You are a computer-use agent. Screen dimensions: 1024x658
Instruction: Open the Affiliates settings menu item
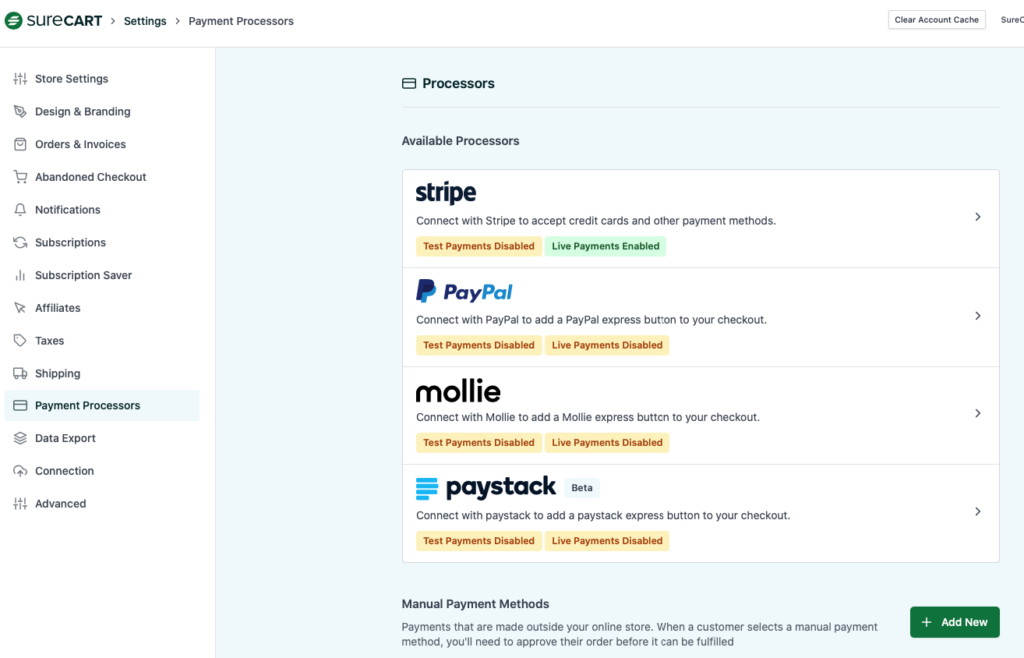tap(57, 308)
